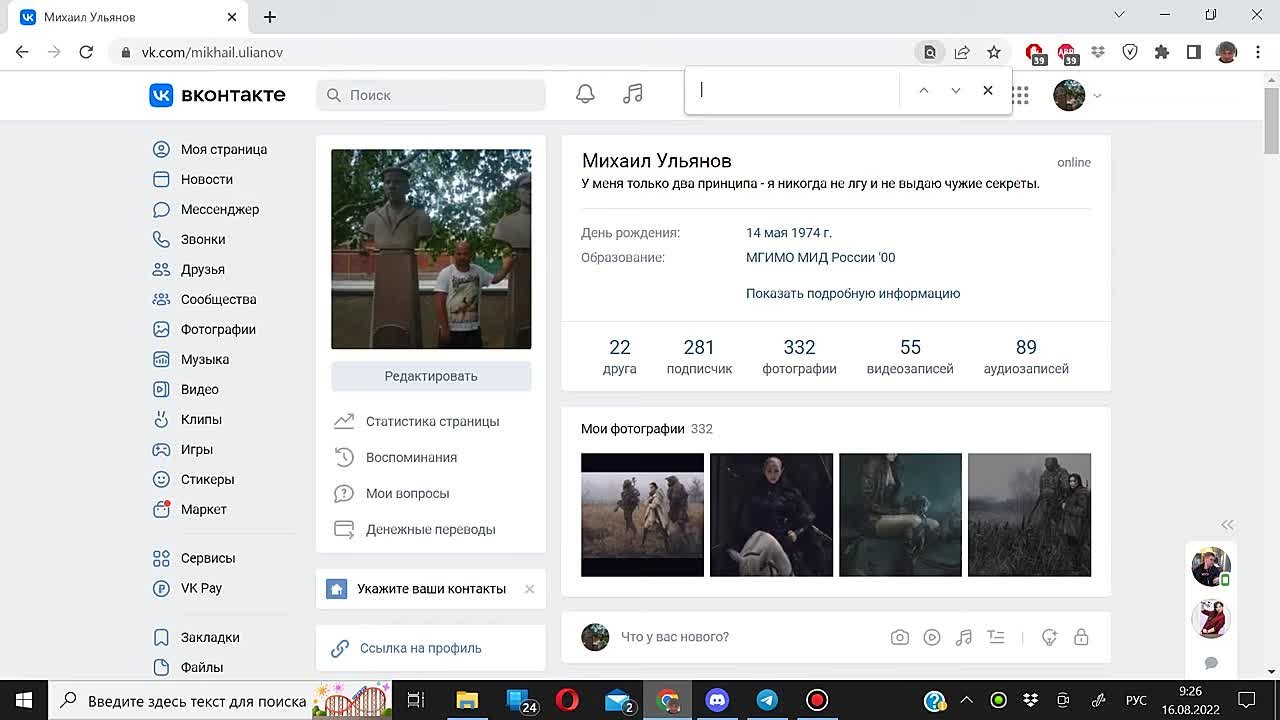Open Windows Start menu
This screenshot has width=1280, height=720.
[x=23, y=700]
